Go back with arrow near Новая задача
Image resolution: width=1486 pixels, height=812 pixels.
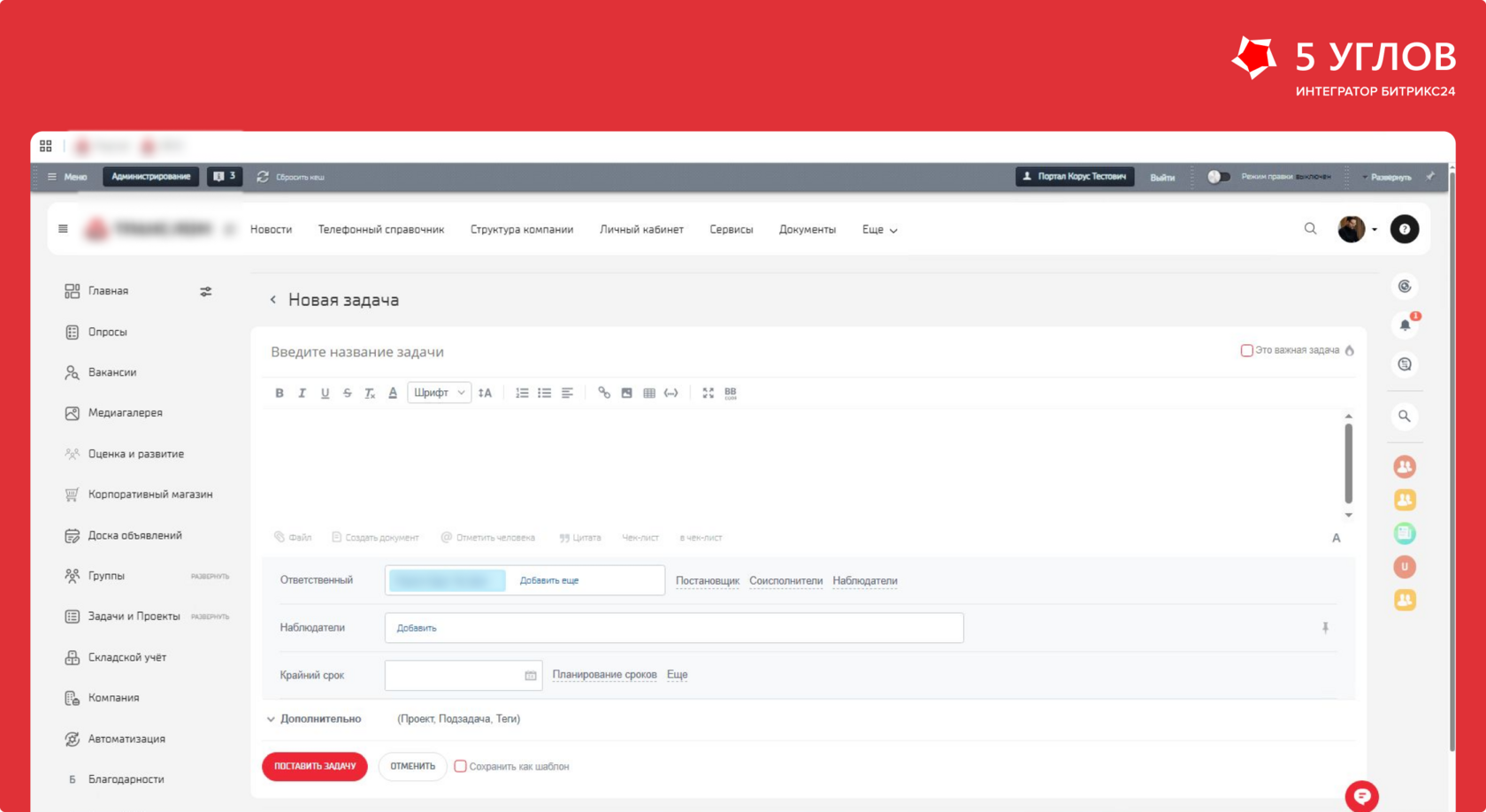click(x=273, y=300)
